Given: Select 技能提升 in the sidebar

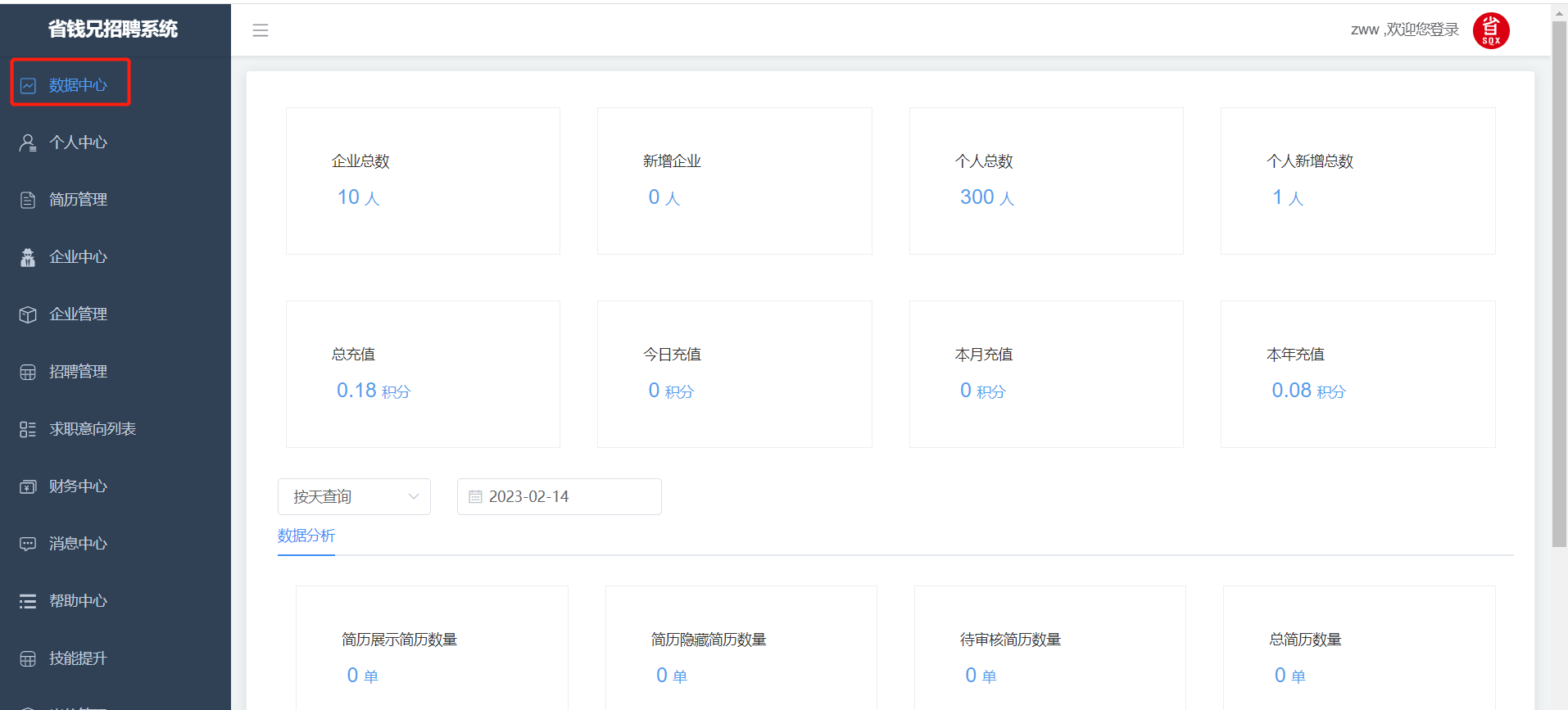Looking at the screenshot, I should tap(78, 658).
